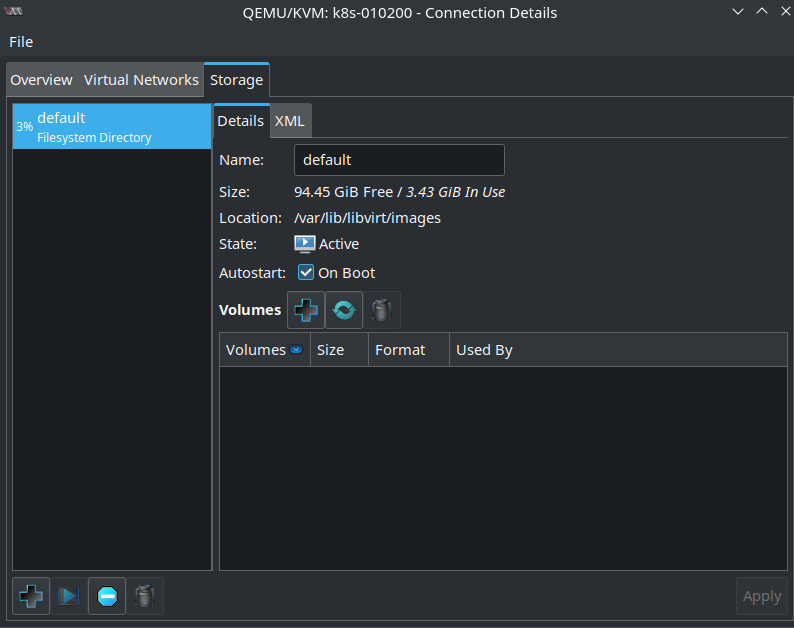
Task: Click the 94.45 GiB Free size text
Action: coord(343,192)
